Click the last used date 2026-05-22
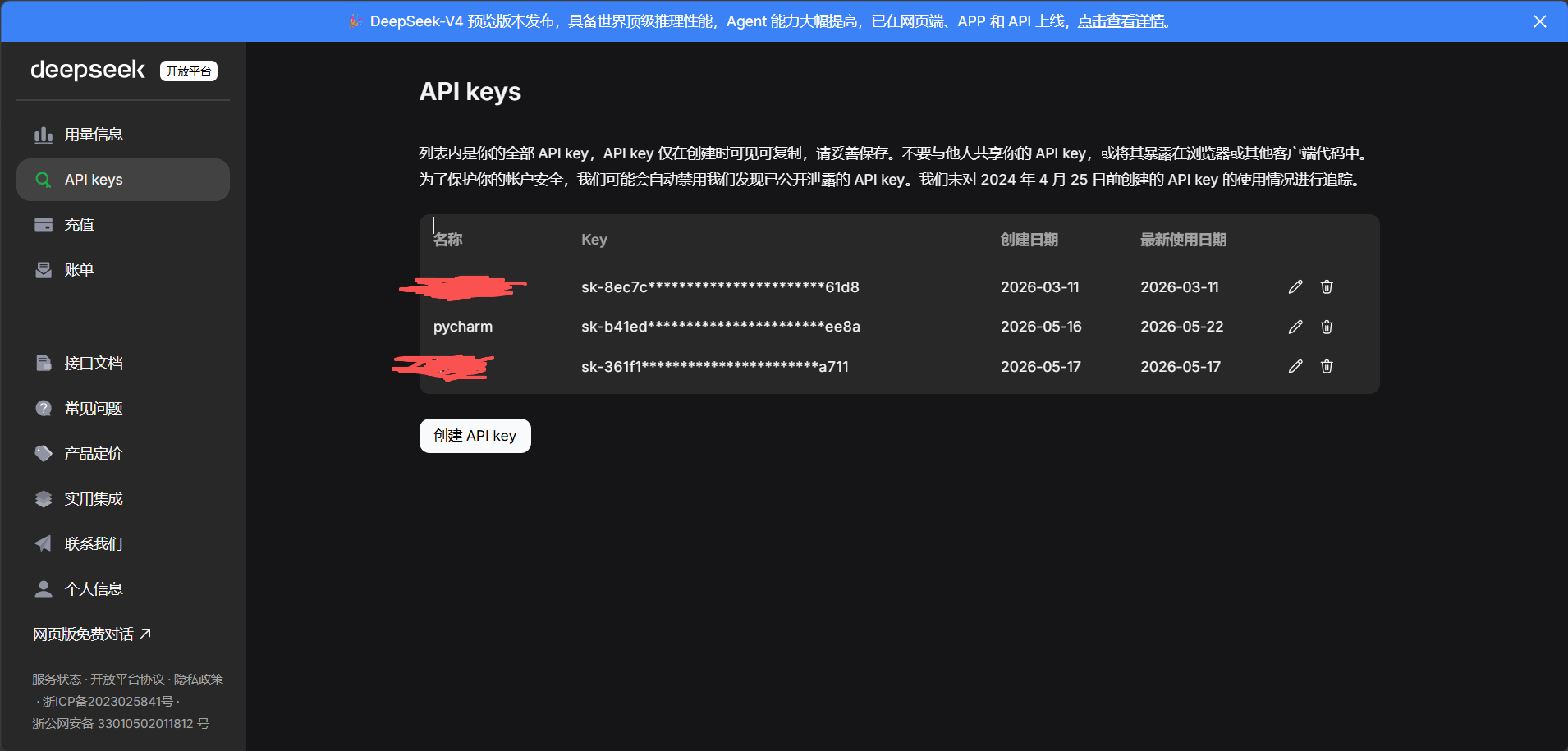Image resolution: width=1568 pixels, height=751 pixels. click(x=1182, y=327)
